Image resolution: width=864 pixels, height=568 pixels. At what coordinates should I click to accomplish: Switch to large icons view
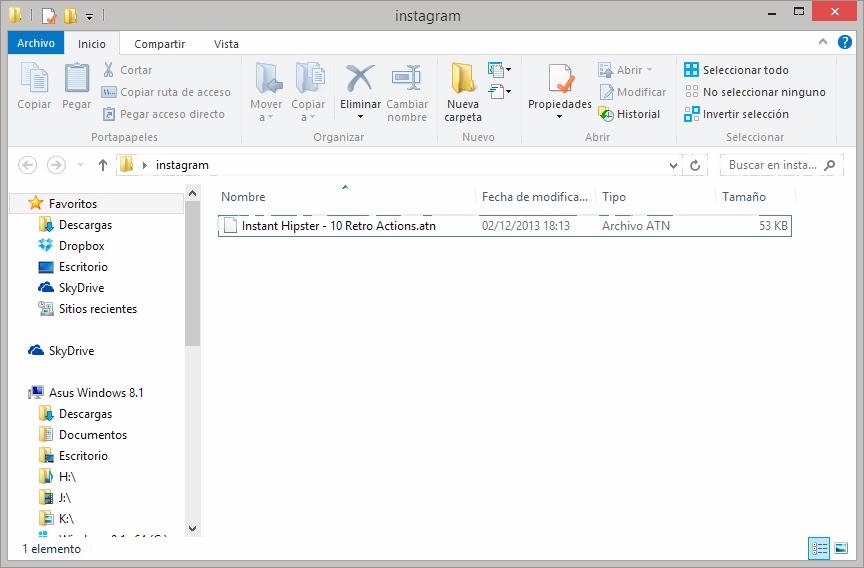tap(841, 548)
